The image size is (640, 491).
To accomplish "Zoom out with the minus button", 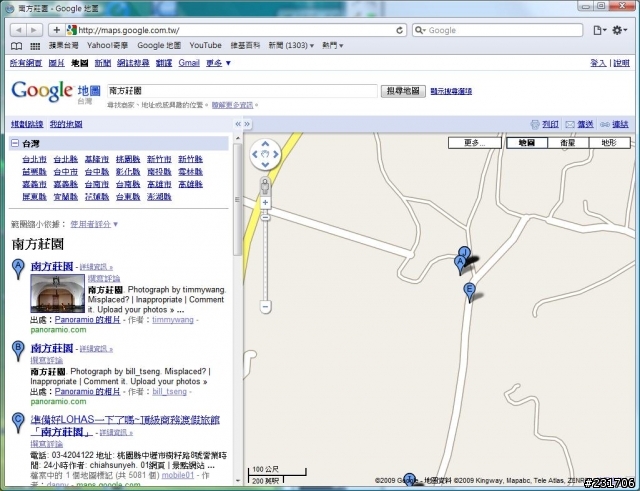I will coord(265,307).
